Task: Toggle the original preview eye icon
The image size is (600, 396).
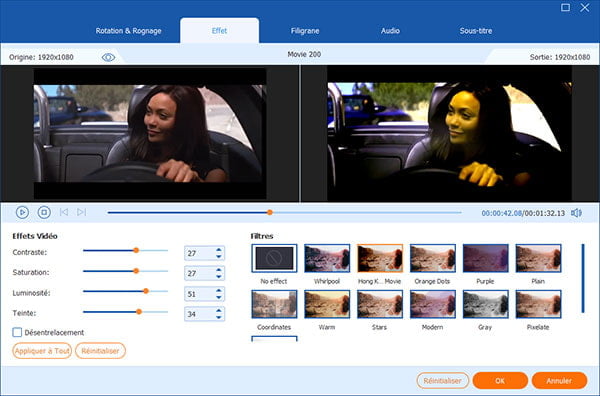Action: click(108, 57)
